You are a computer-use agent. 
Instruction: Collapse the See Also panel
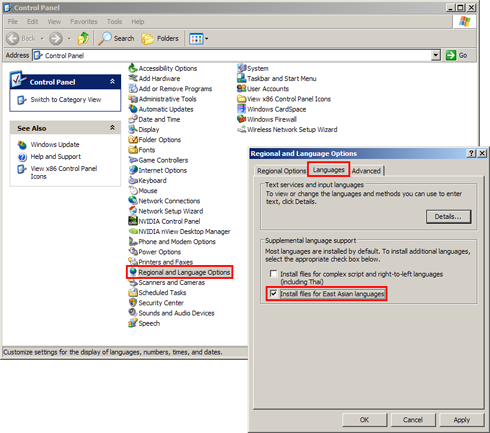112,128
